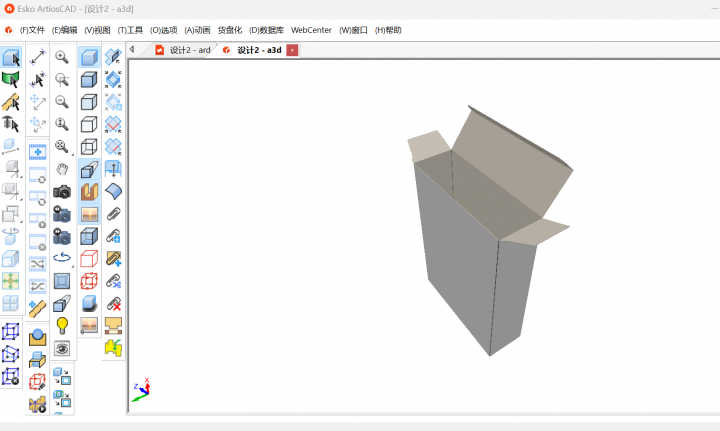The height and width of the screenshot is (431, 720).
Task: Click the paperclip with red X icon
Action: pyautogui.click(x=113, y=303)
